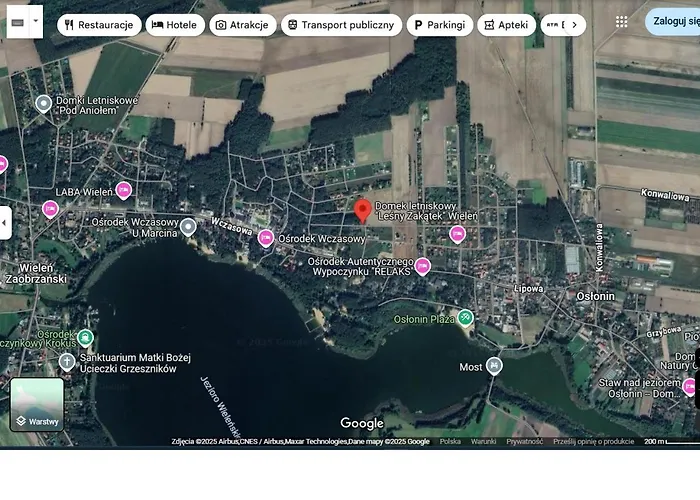Image resolution: width=700 pixels, height=500 pixels.
Task: Click the LABA Wieleń pink hotel marker
Action: (x=124, y=190)
